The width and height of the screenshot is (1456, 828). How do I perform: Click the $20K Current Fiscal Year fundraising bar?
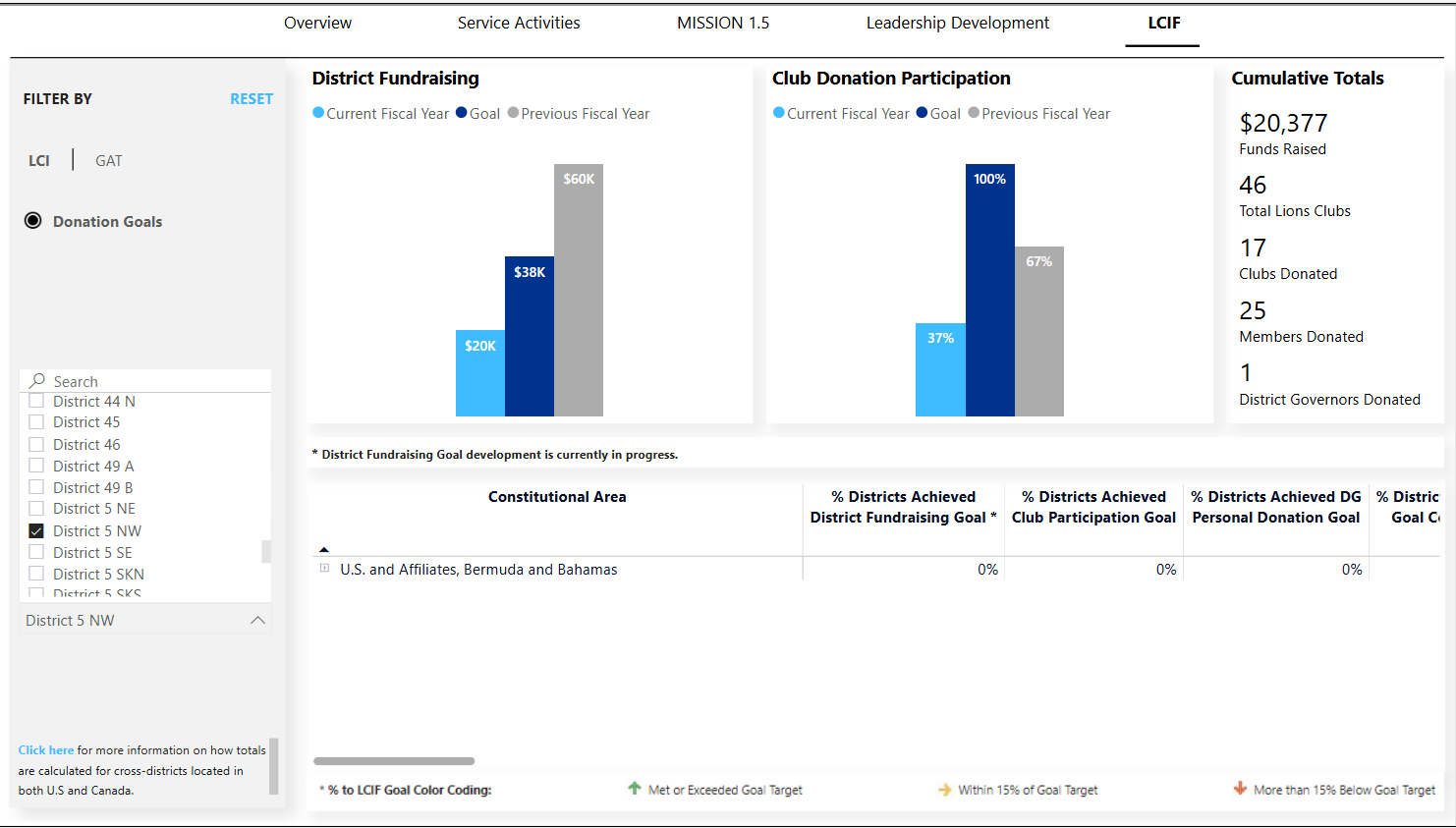point(480,373)
